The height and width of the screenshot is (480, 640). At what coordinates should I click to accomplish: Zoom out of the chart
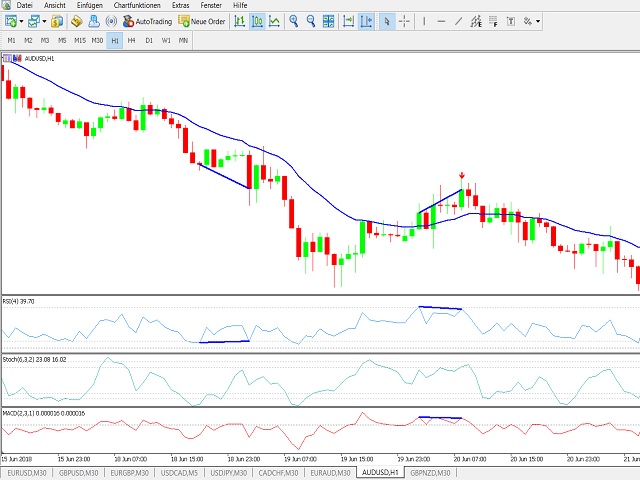pyautogui.click(x=311, y=21)
